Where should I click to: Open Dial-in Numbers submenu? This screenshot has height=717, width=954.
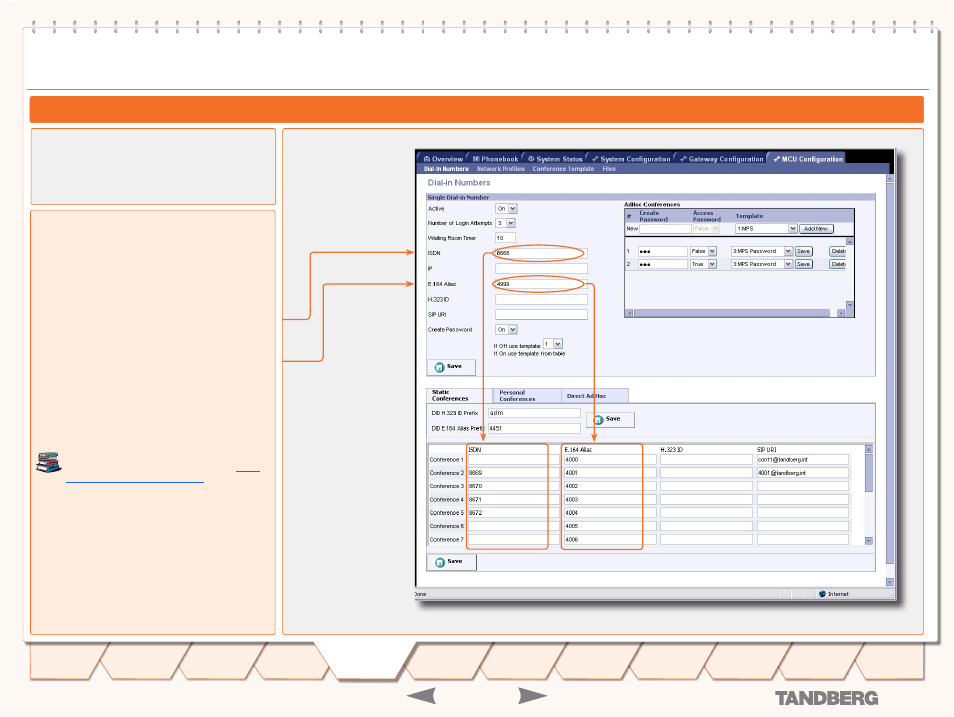point(446,169)
